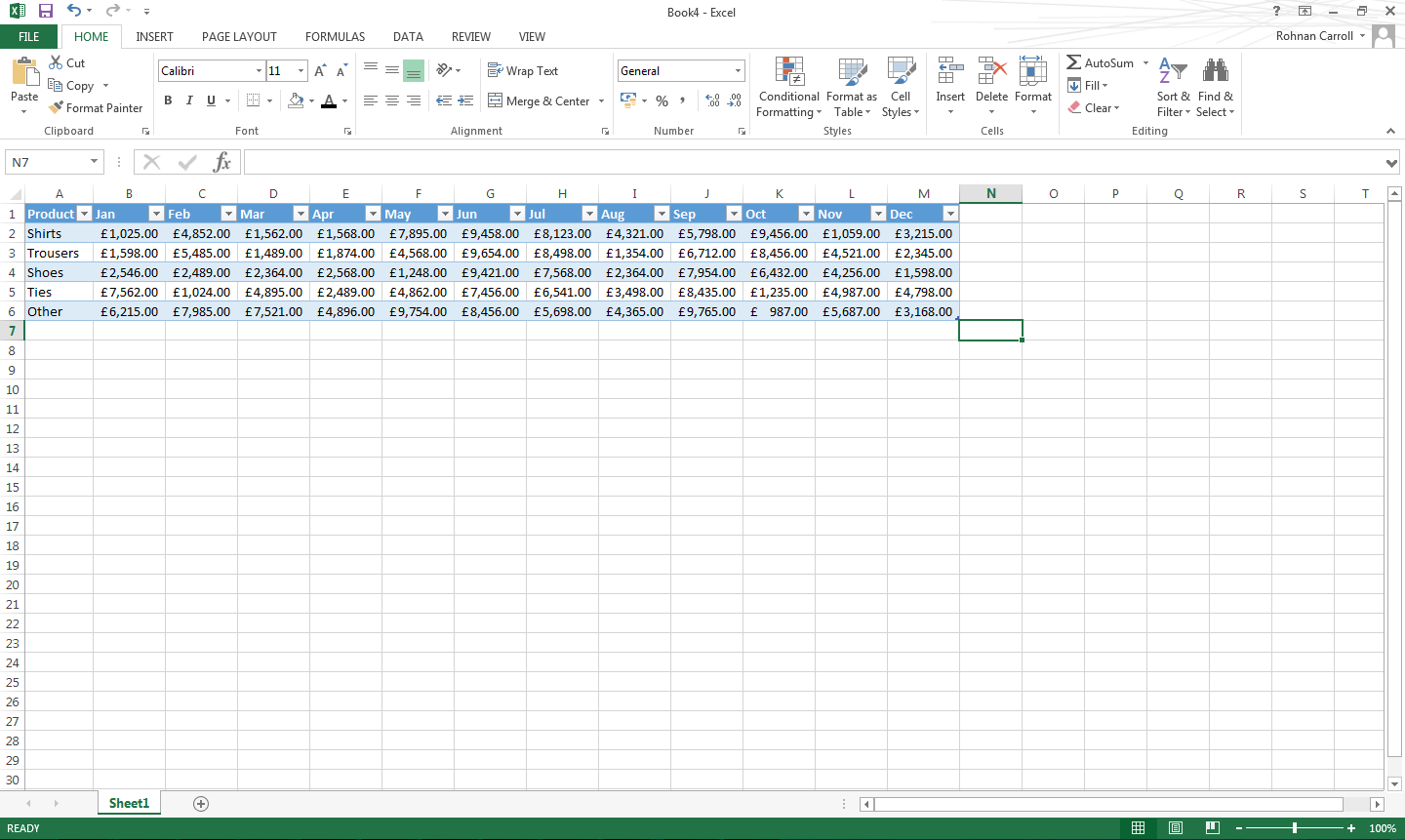Image resolution: width=1405 pixels, height=840 pixels.
Task: Increase indent in Alignment group
Action: [465, 100]
